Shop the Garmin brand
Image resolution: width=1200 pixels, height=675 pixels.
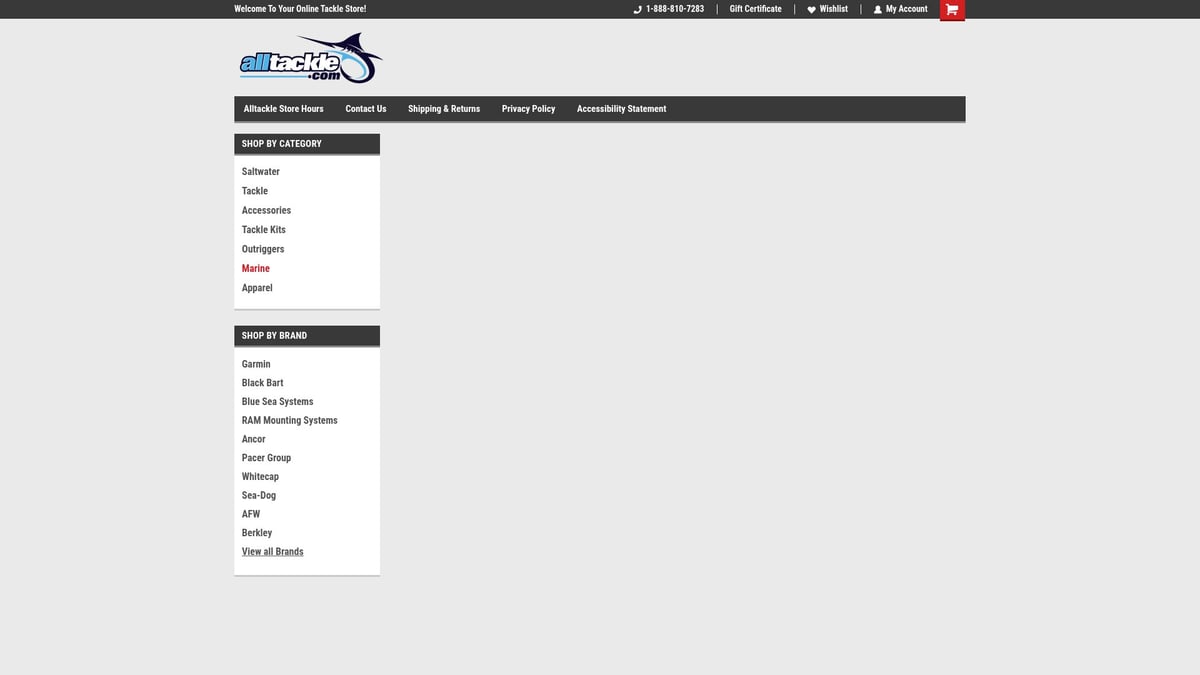tap(256, 364)
